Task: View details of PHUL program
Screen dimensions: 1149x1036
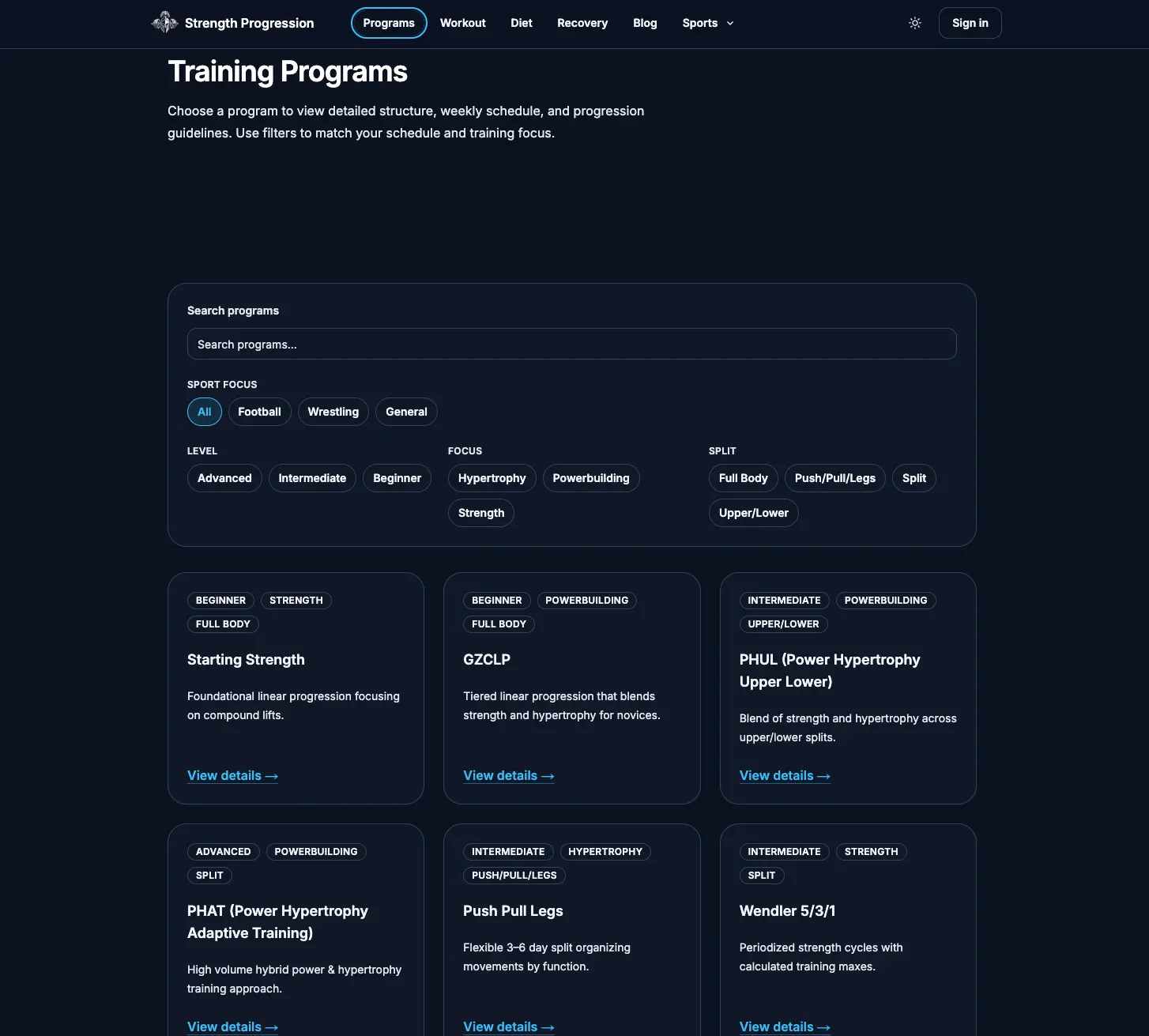Action: click(x=784, y=776)
